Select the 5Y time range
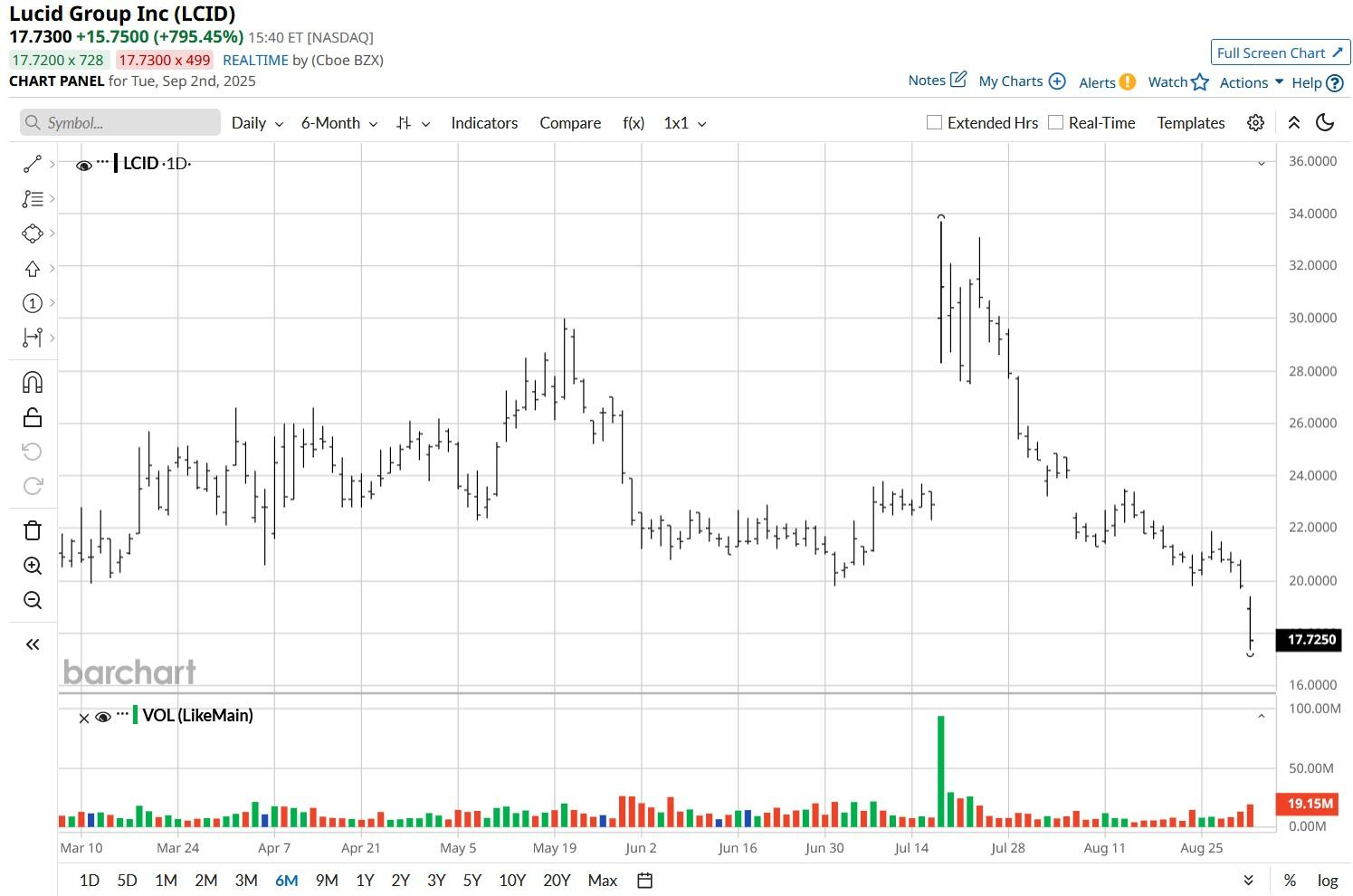 [x=472, y=881]
